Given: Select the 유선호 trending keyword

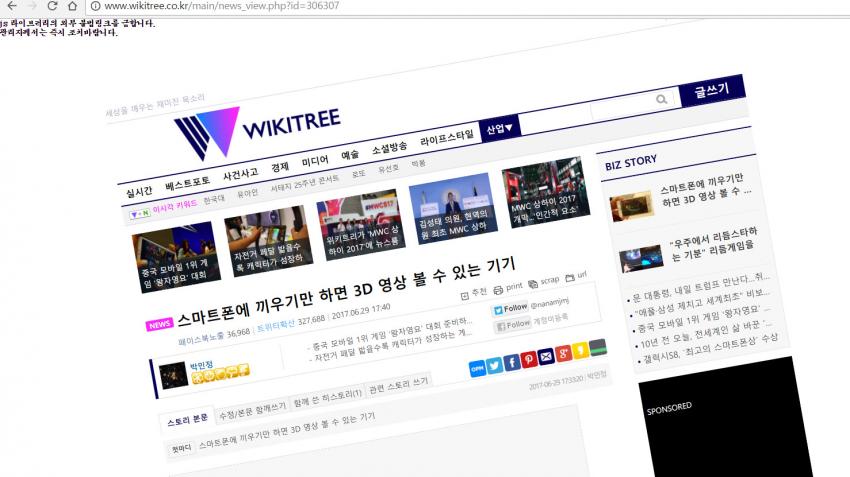Looking at the screenshot, I should 388,169.
